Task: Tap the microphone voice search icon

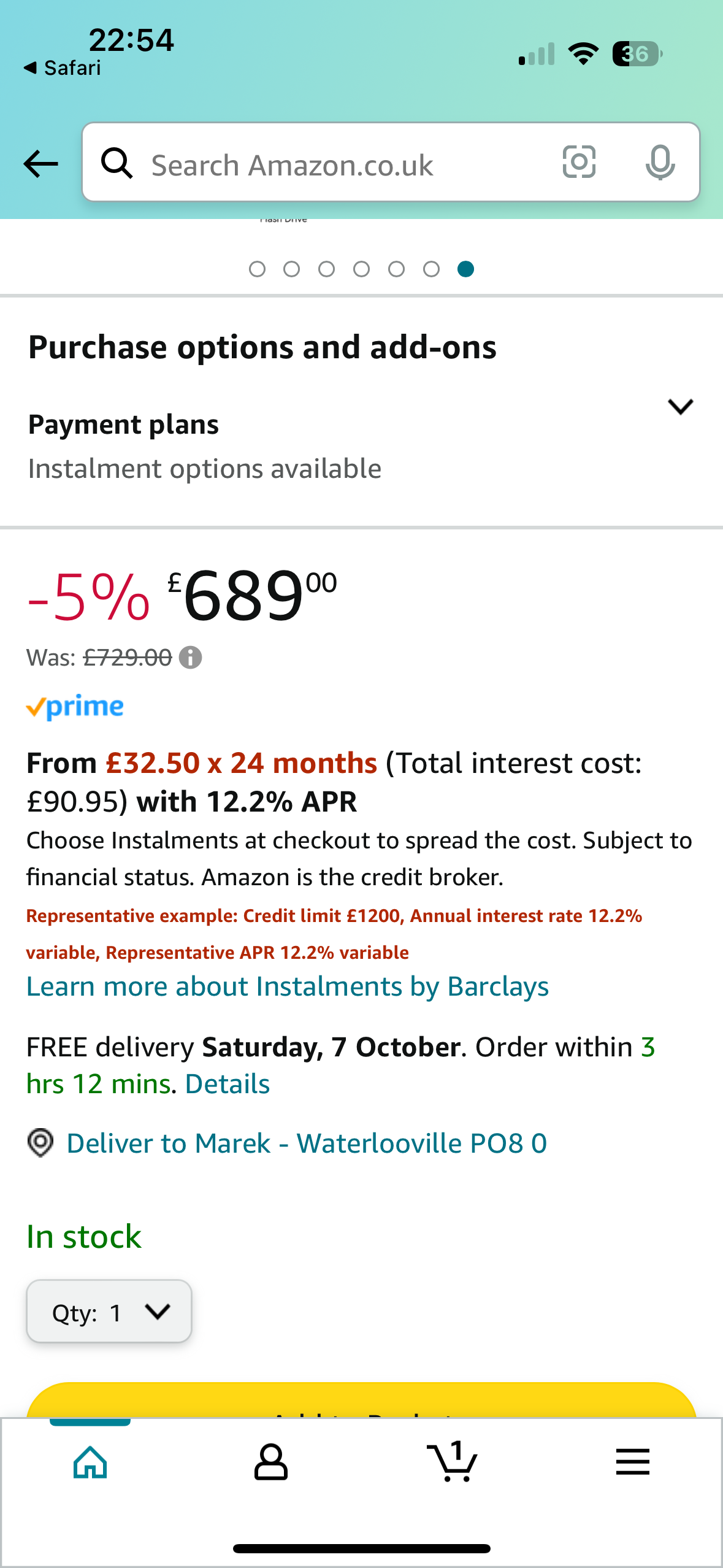Action: click(x=660, y=163)
